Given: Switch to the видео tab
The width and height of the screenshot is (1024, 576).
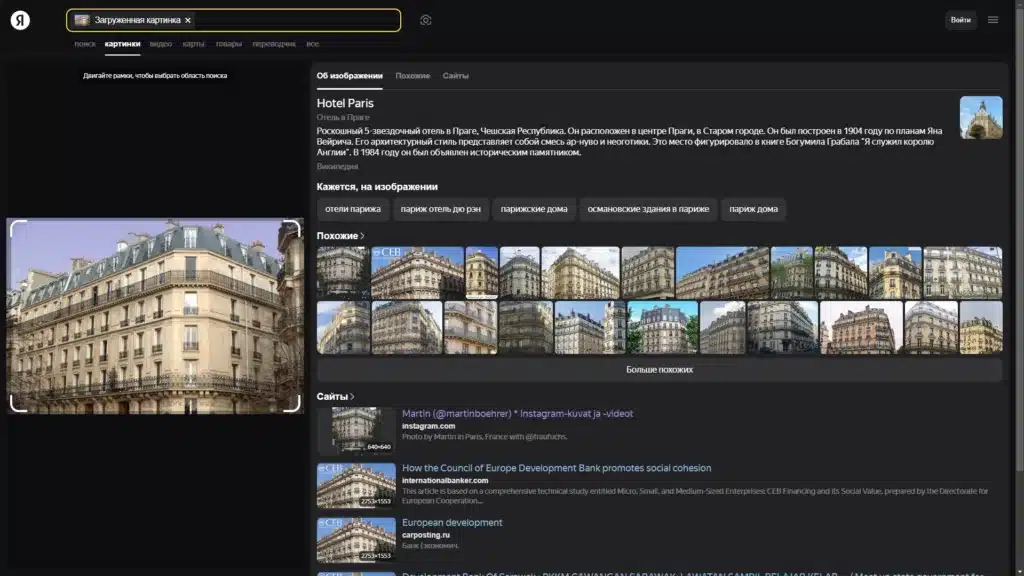Looking at the screenshot, I should (x=161, y=44).
